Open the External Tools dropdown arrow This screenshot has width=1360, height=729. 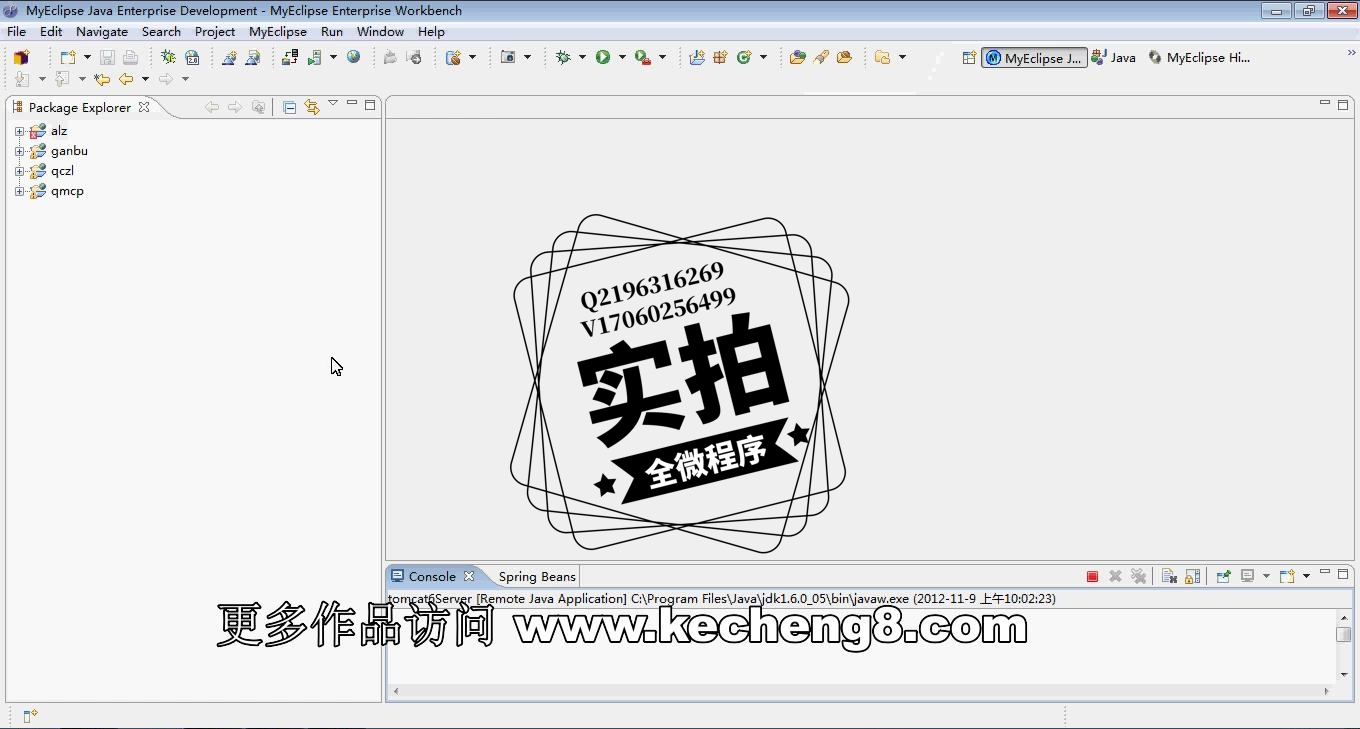(x=662, y=57)
